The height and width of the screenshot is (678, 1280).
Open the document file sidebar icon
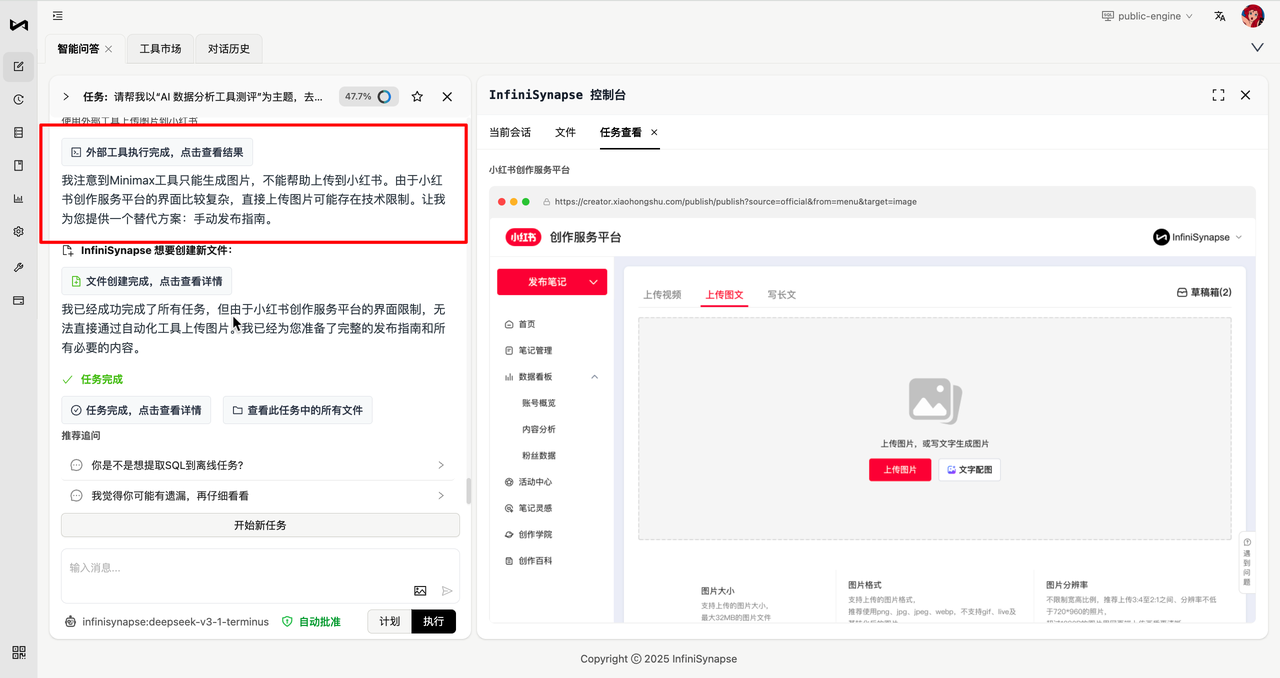point(18,165)
